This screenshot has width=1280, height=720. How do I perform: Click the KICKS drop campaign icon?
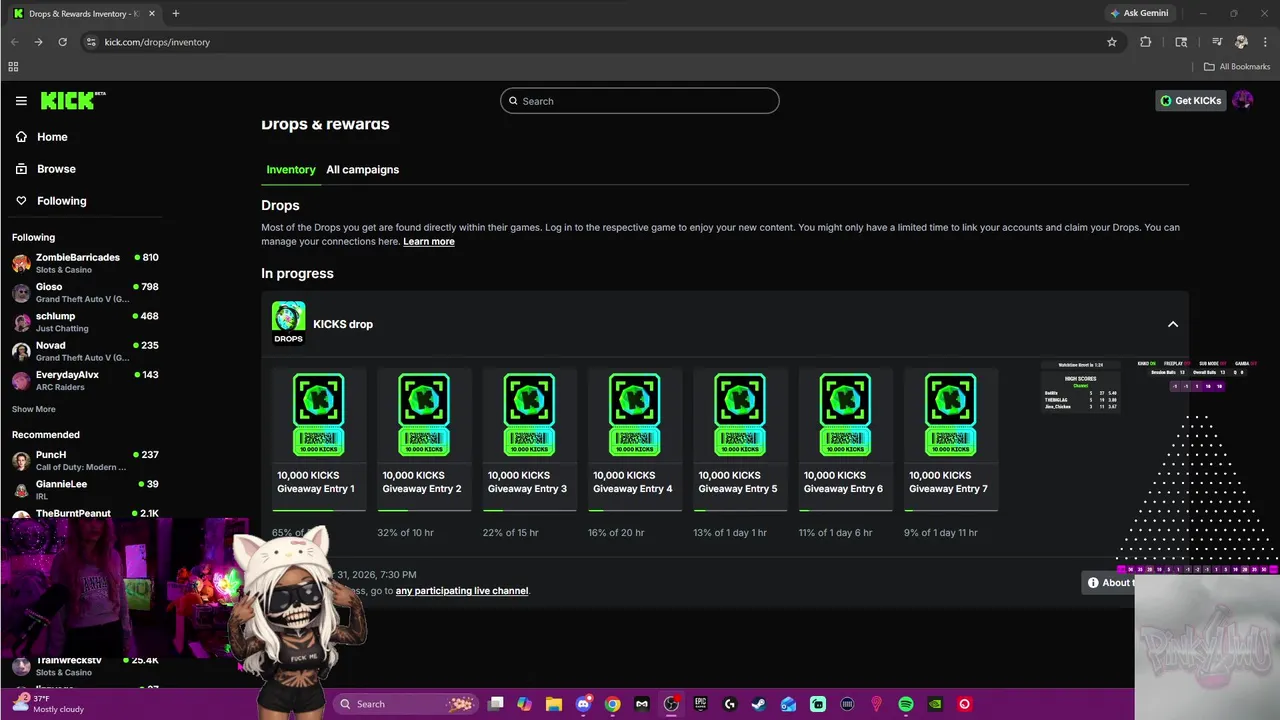288,322
